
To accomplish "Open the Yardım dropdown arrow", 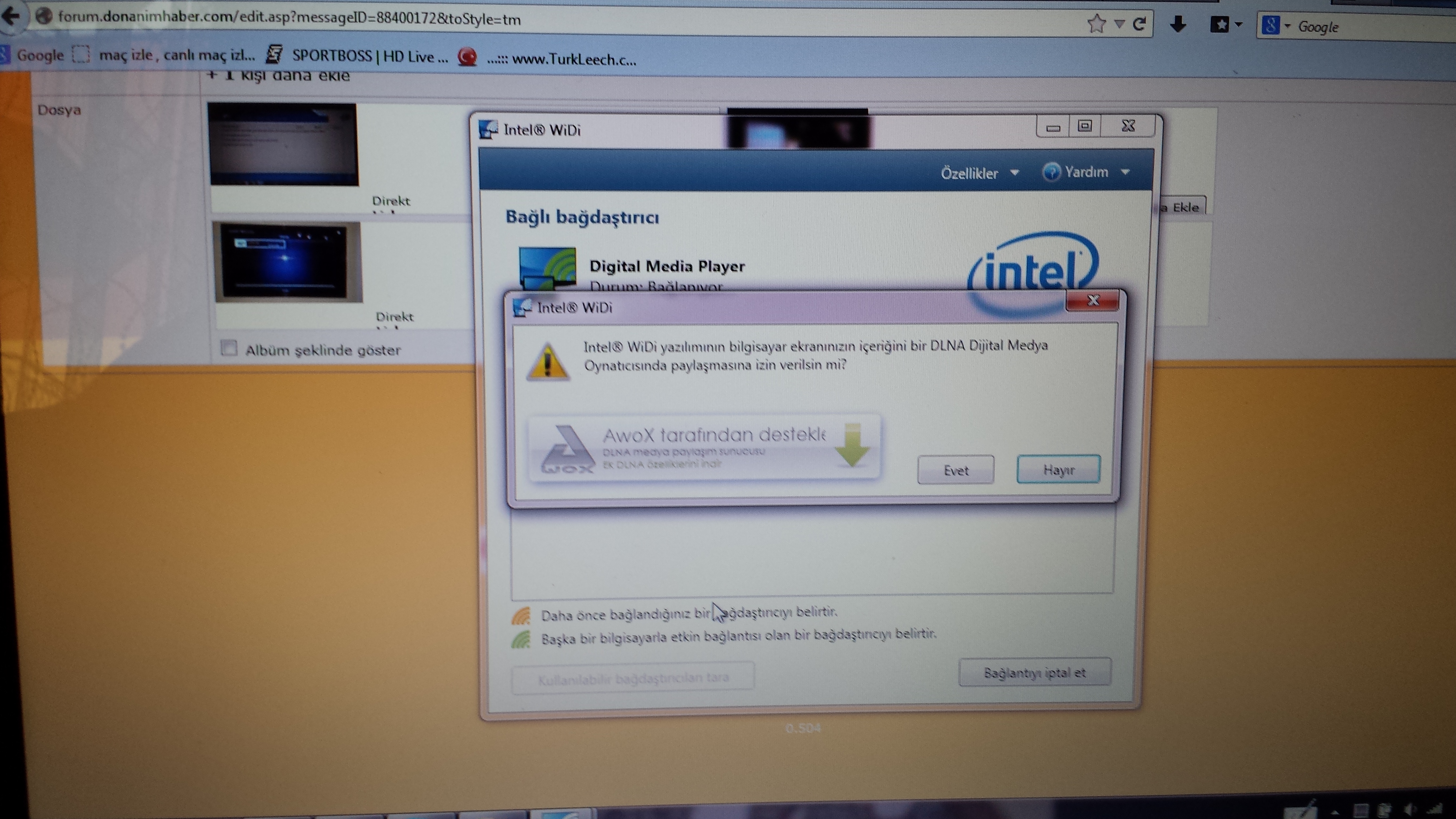I will click(1125, 172).
